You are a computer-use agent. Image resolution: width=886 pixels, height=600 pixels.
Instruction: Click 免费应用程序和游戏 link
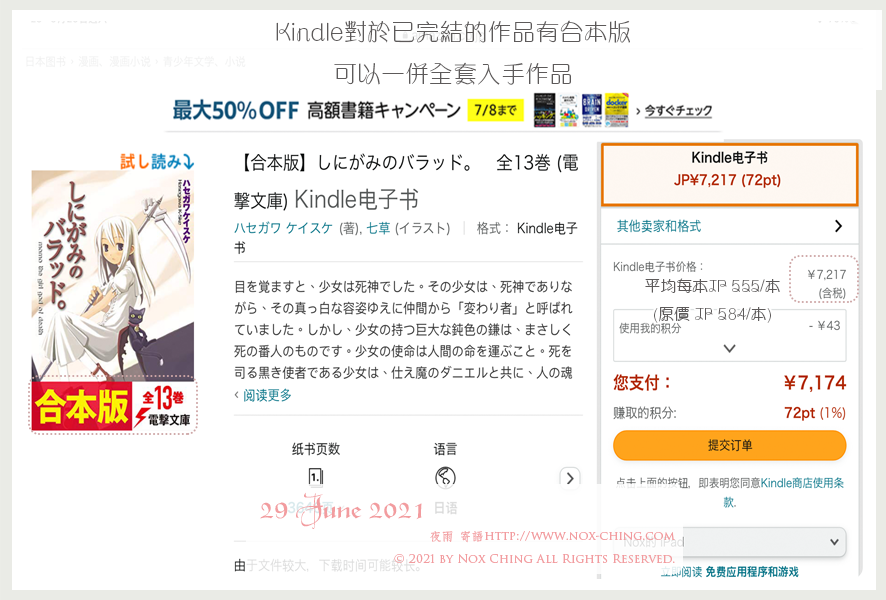(x=752, y=572)
